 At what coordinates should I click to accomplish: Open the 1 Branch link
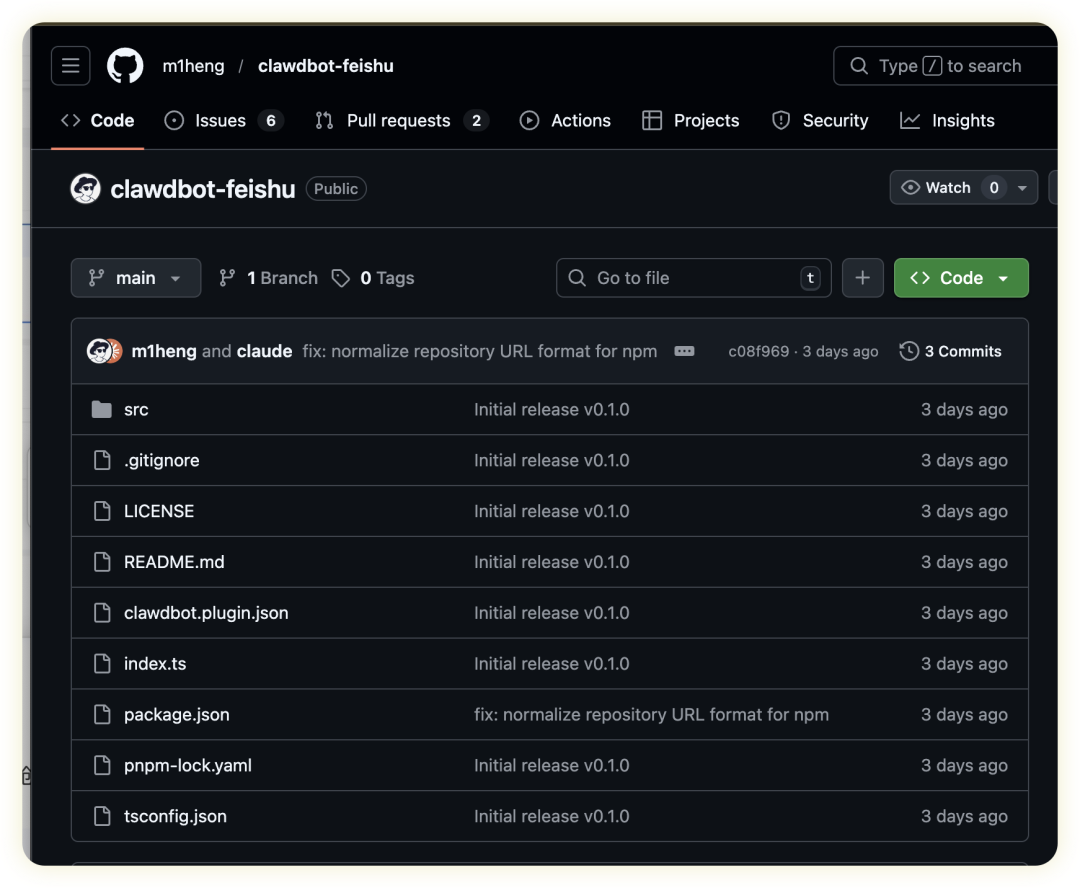[269, 278]
